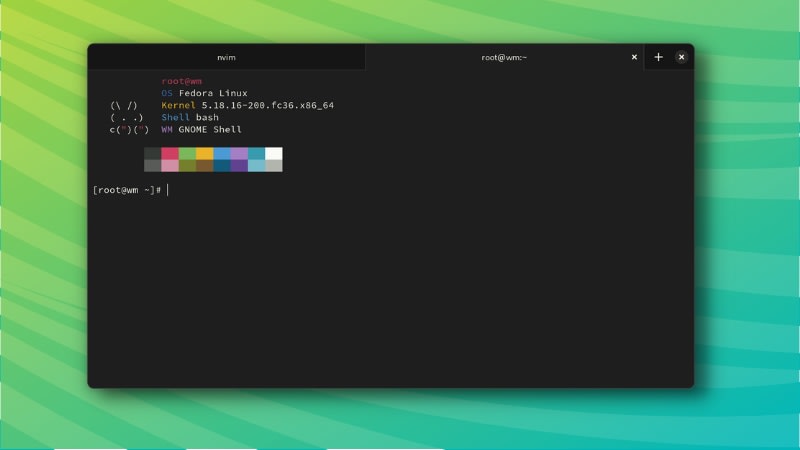The height and width of the screenshot is (450, 800).
Task: Click the olive swatch in the bottom row
Action: (187, 166)
